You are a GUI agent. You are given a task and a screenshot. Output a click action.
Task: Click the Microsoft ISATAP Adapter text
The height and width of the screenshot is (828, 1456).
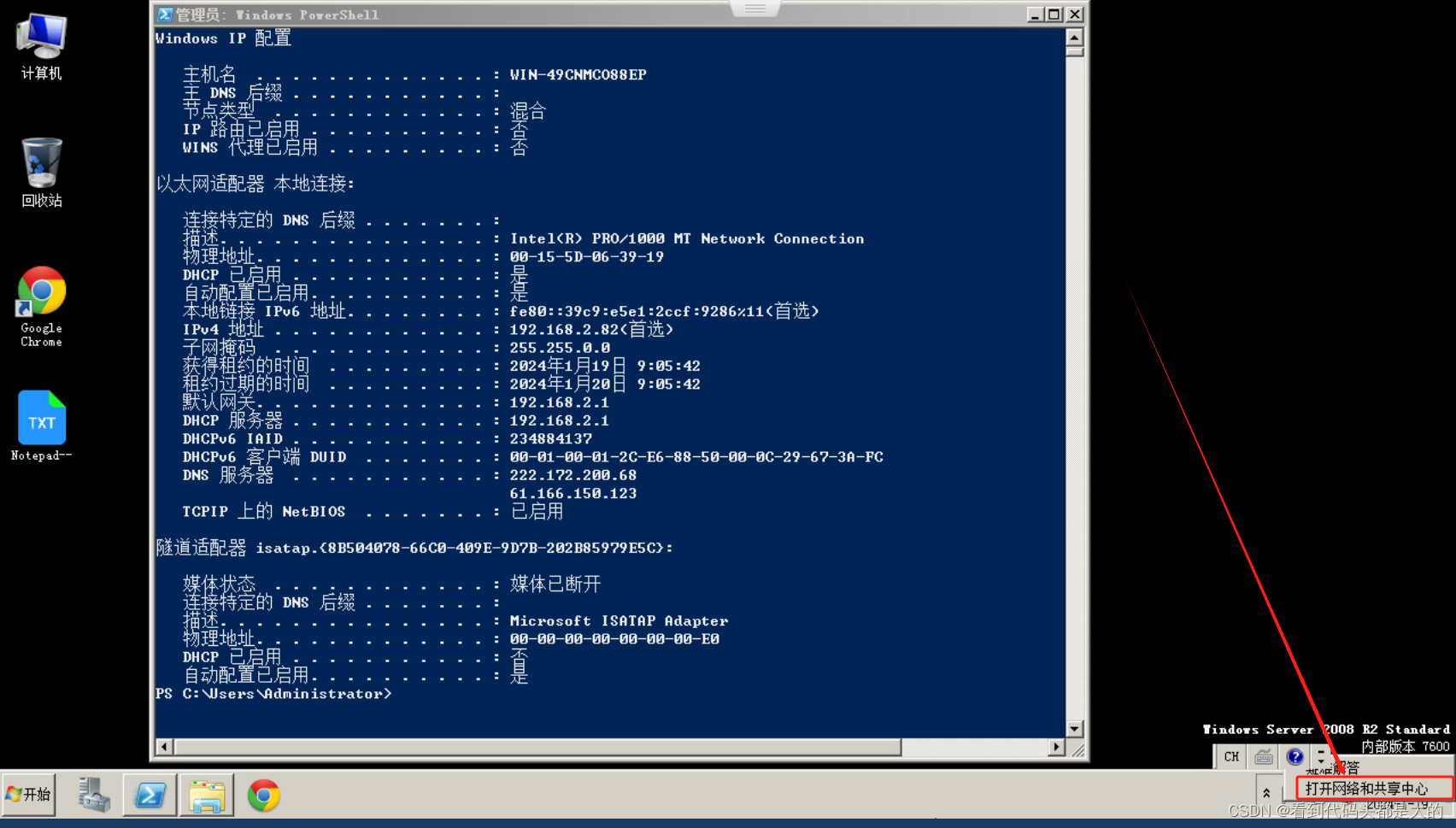(619, 620)
